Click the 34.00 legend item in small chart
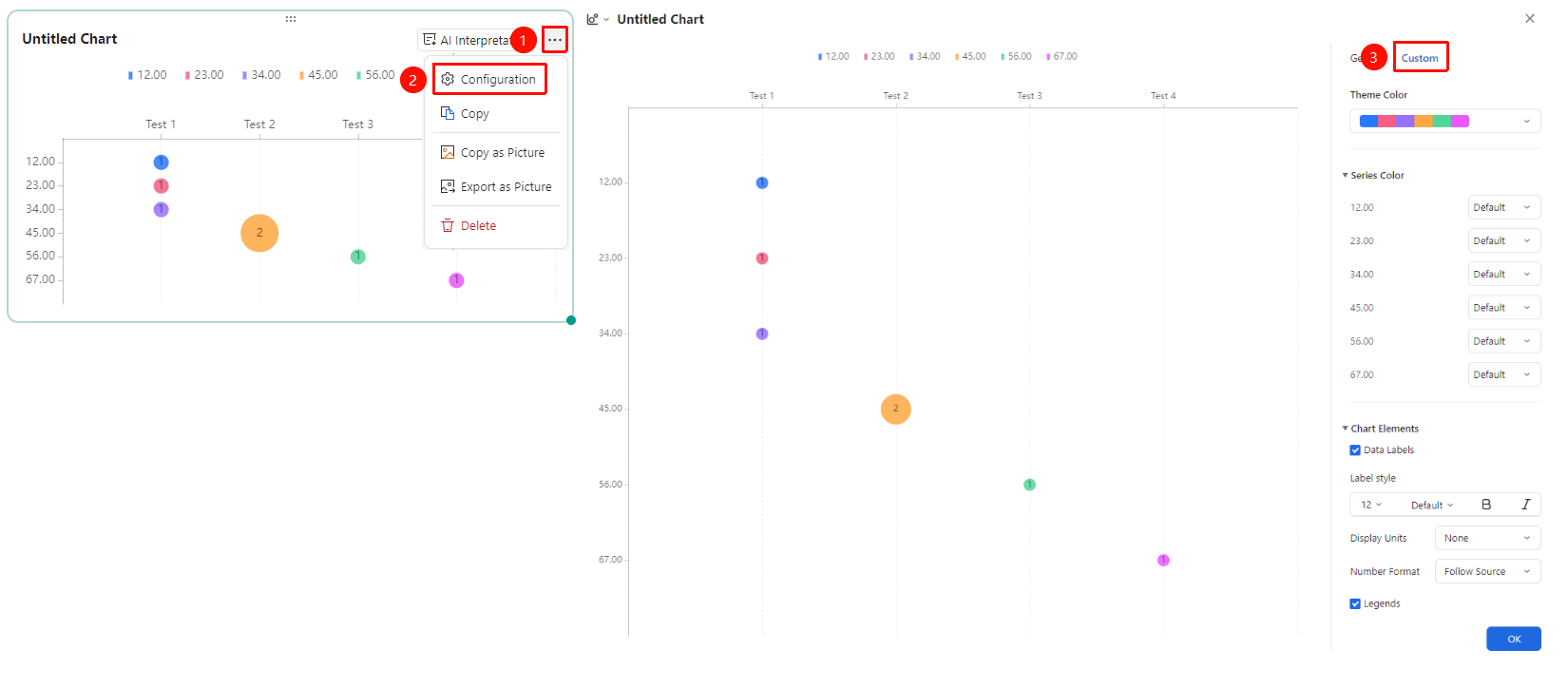This screenshot has width=1568, height=688. click(261, 75)
